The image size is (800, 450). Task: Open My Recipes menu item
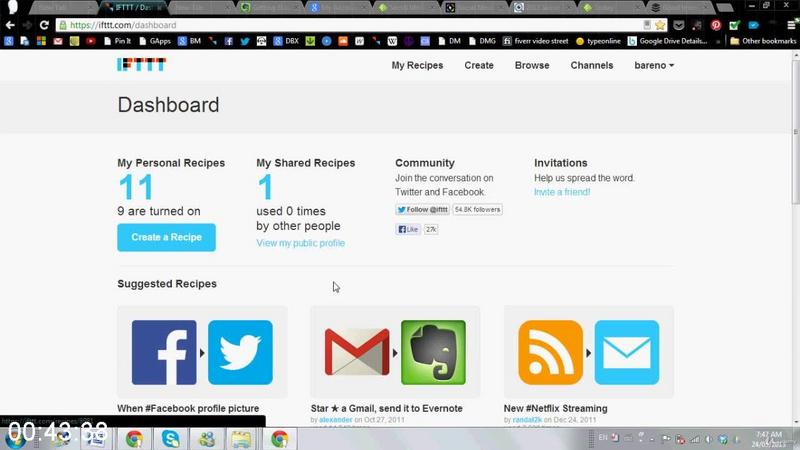click(417, 65)
